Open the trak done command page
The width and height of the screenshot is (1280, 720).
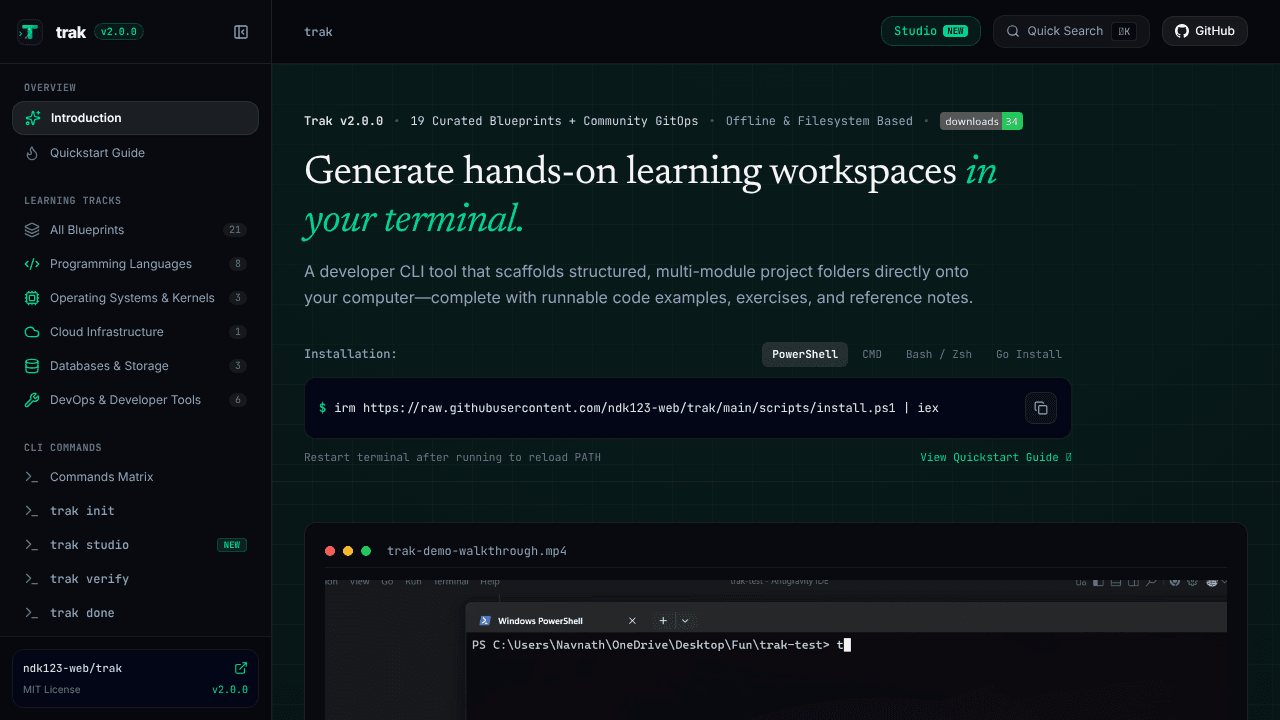pyautogui.click(x=135, y=613)
